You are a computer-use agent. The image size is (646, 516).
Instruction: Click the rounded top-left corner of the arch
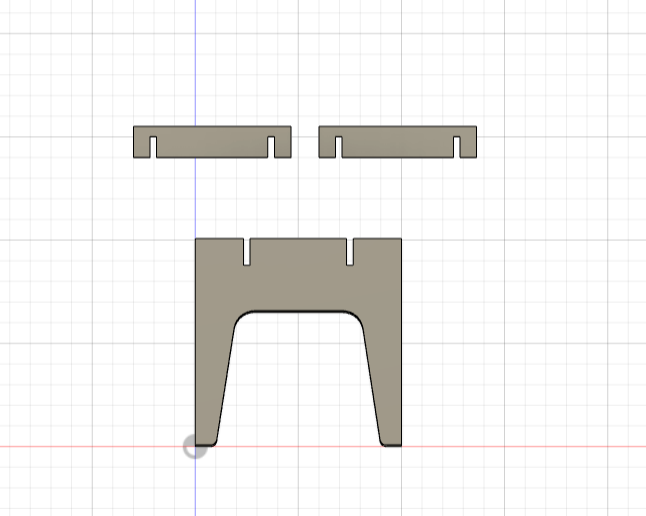[241, 318]
